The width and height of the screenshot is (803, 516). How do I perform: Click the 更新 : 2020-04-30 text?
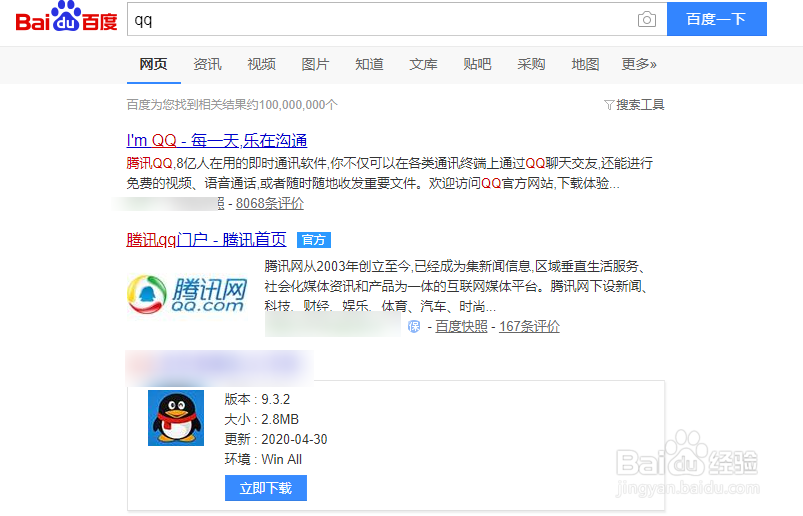276,439
